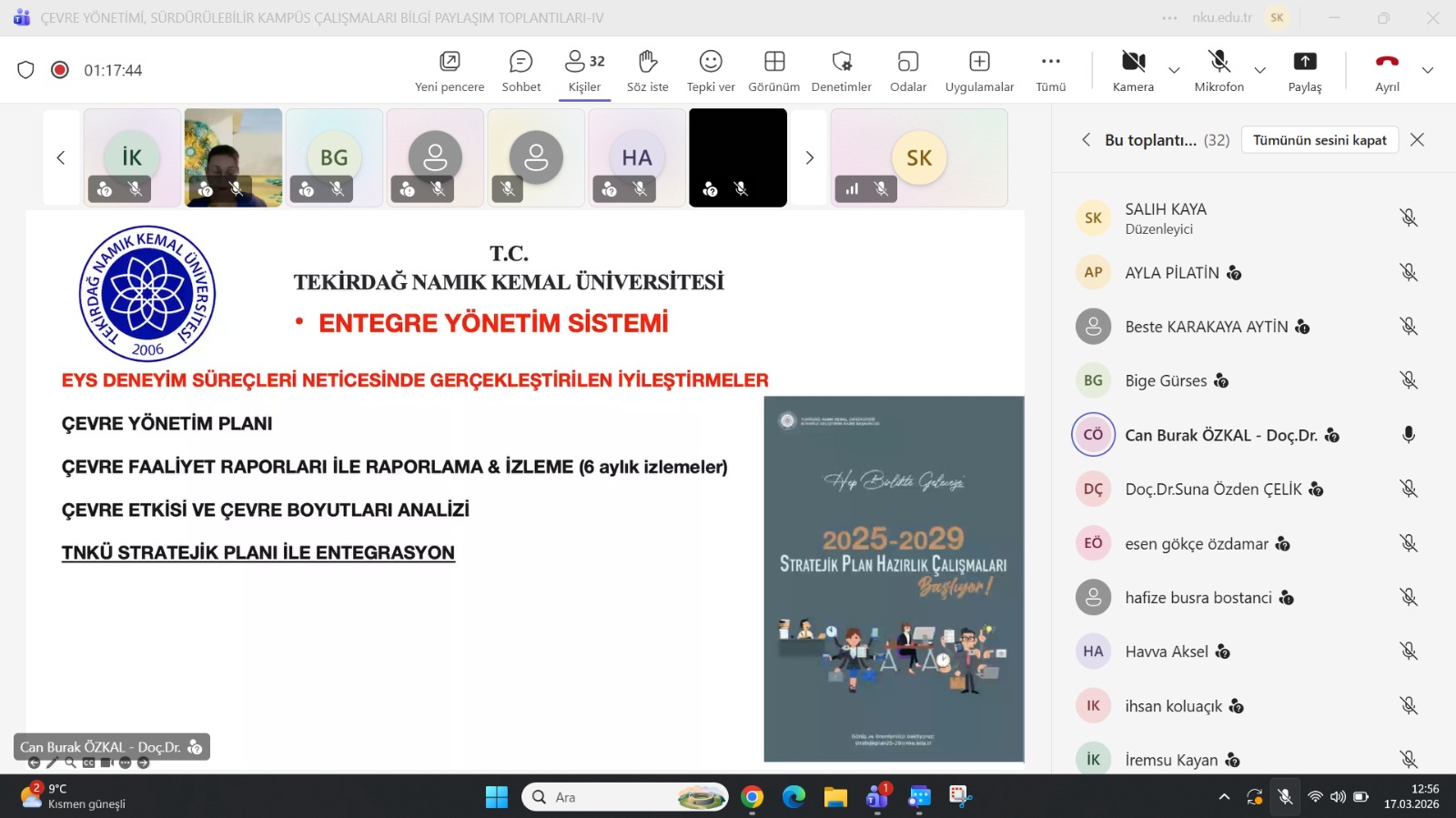Toggle Havva Aksel's microphone icon

tap(1409, 651)
